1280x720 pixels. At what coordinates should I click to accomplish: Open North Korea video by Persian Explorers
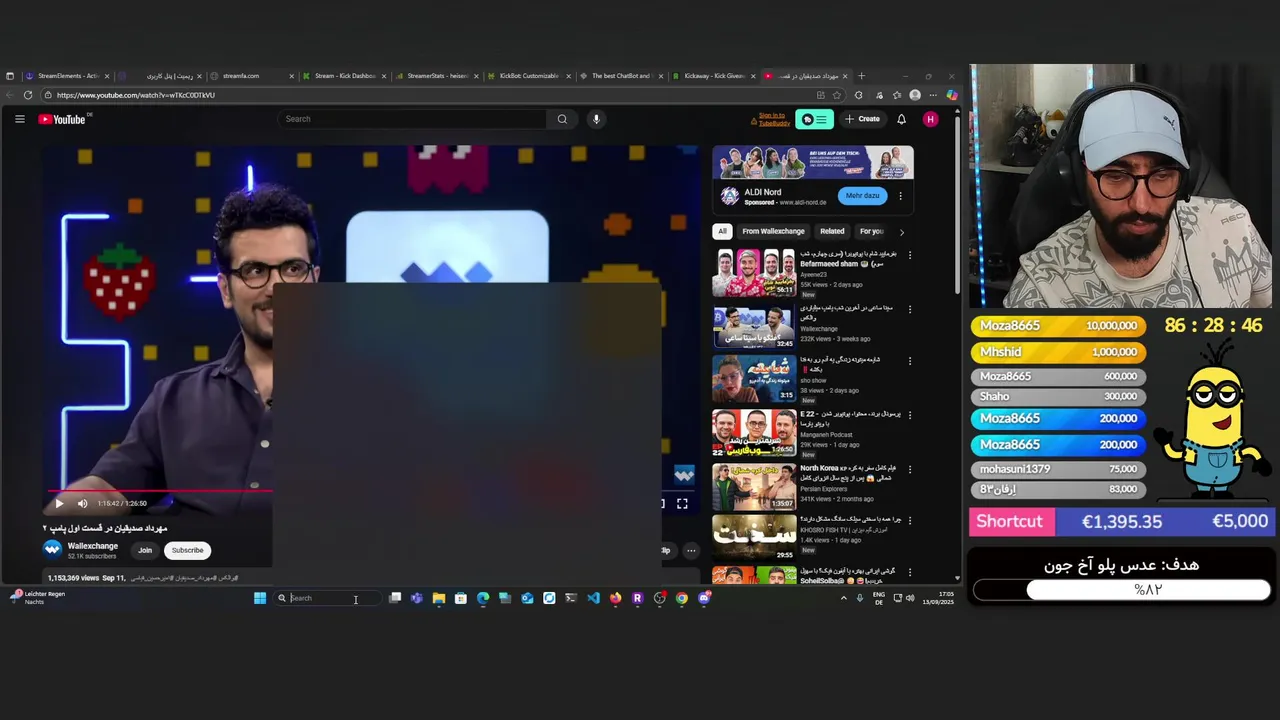[x=754, y=486]
